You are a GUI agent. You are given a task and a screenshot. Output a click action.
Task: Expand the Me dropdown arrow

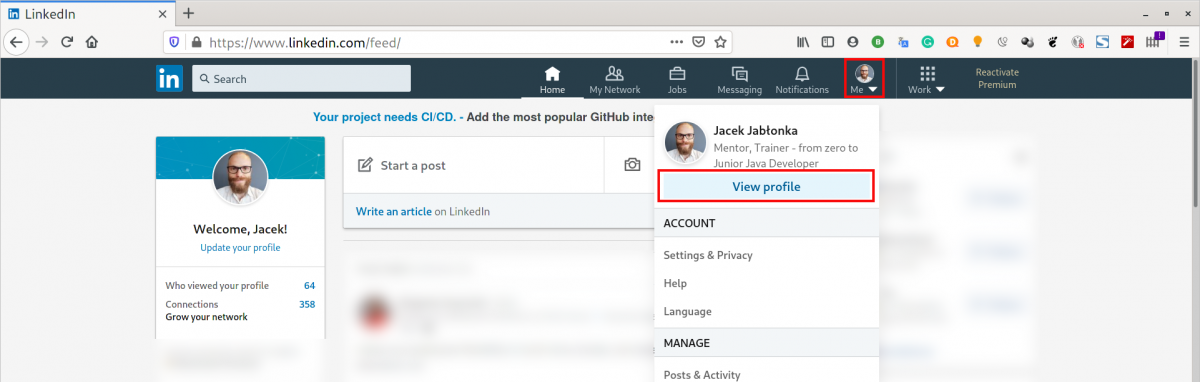pyautogui.click(x=873, y=90)
